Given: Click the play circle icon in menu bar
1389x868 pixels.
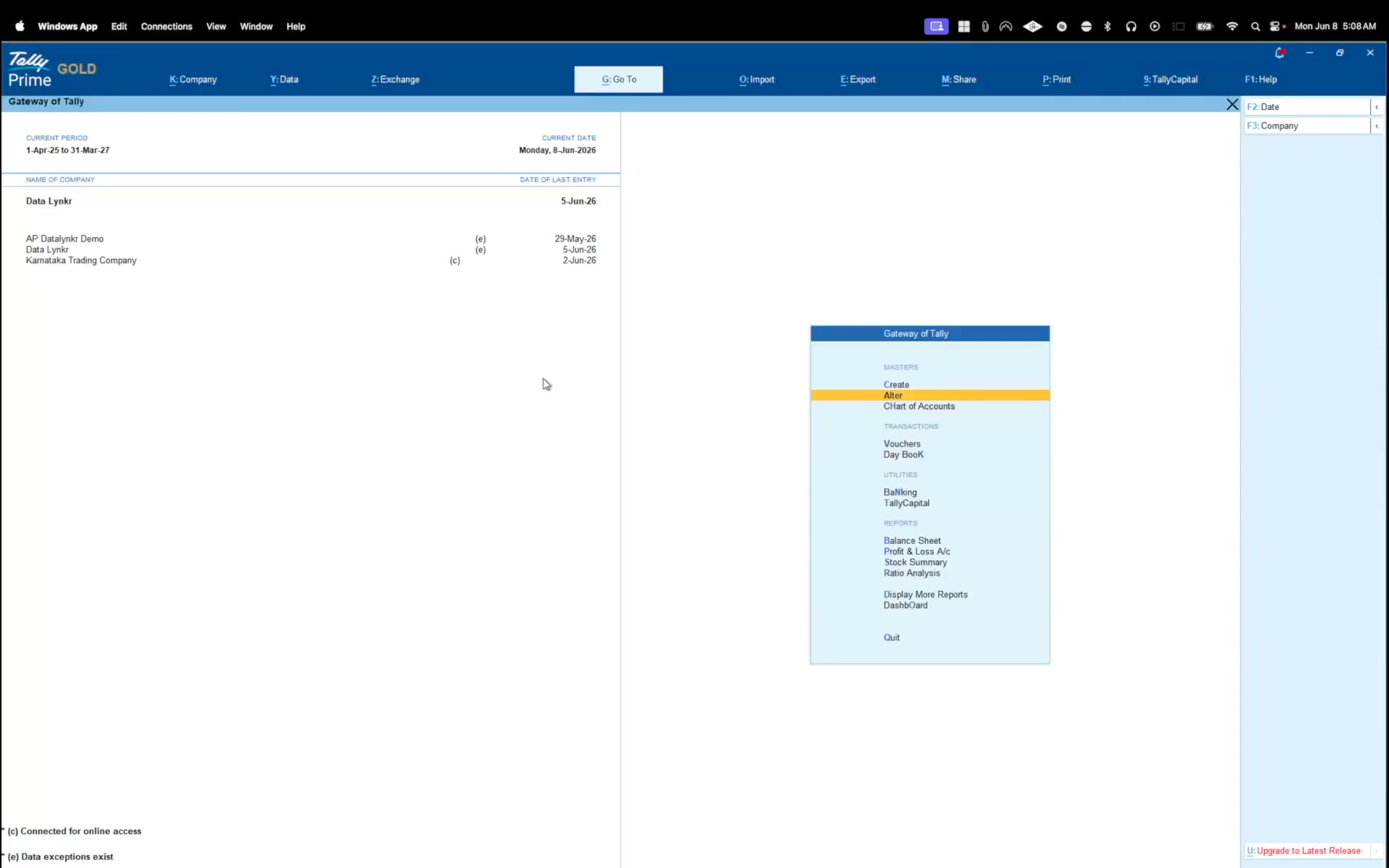Looking at the screenshot, I should (x=1155, y=26).
